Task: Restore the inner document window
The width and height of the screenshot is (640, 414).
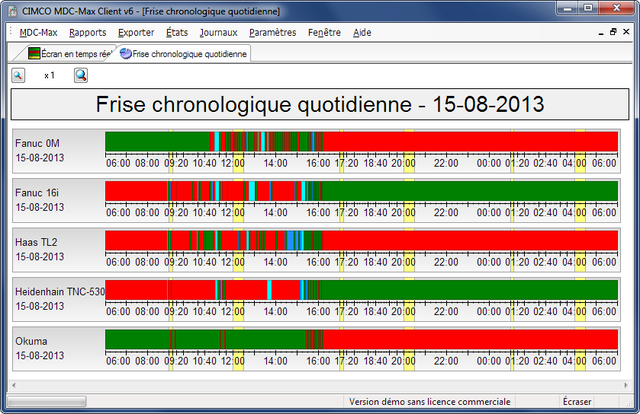Action: tap(613, 32)
